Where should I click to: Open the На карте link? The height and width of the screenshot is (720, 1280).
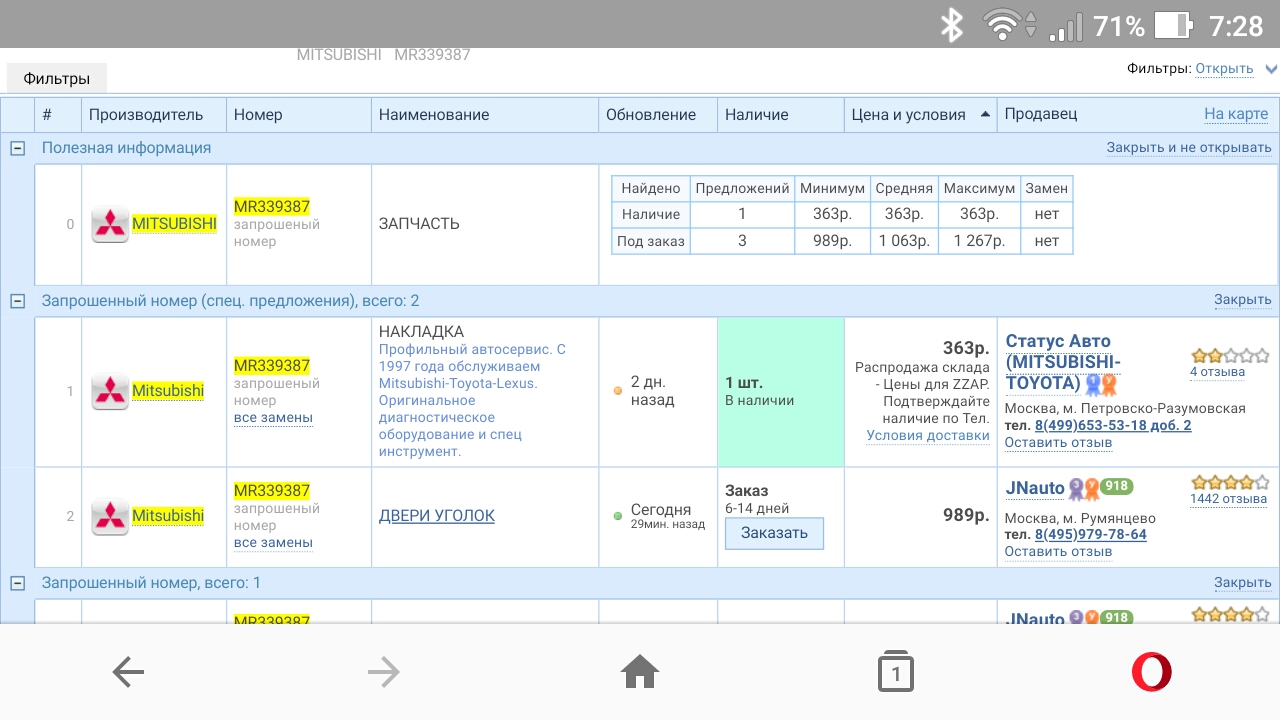pyautogui.click(x=1236, y=114)
